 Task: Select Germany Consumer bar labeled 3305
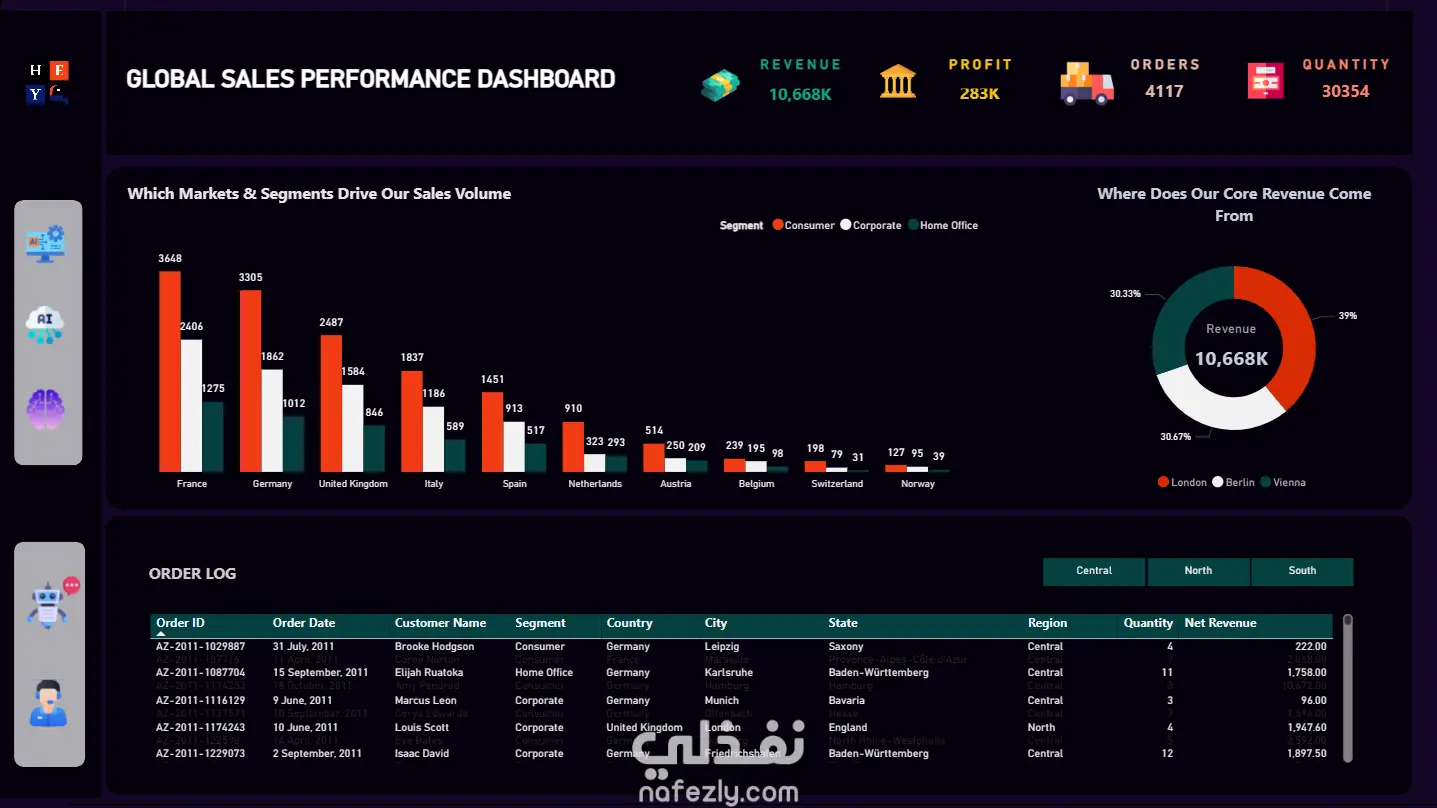250,381
